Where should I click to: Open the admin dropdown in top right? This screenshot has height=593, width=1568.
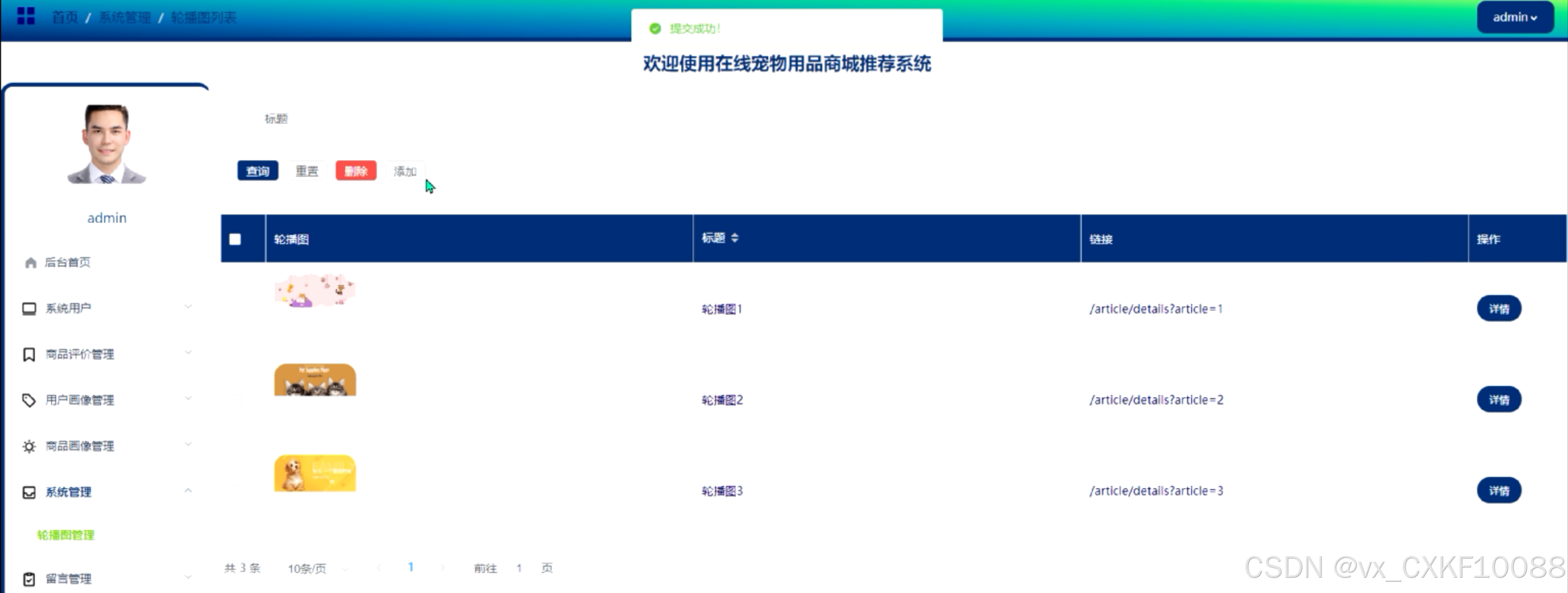(1514, 17)
